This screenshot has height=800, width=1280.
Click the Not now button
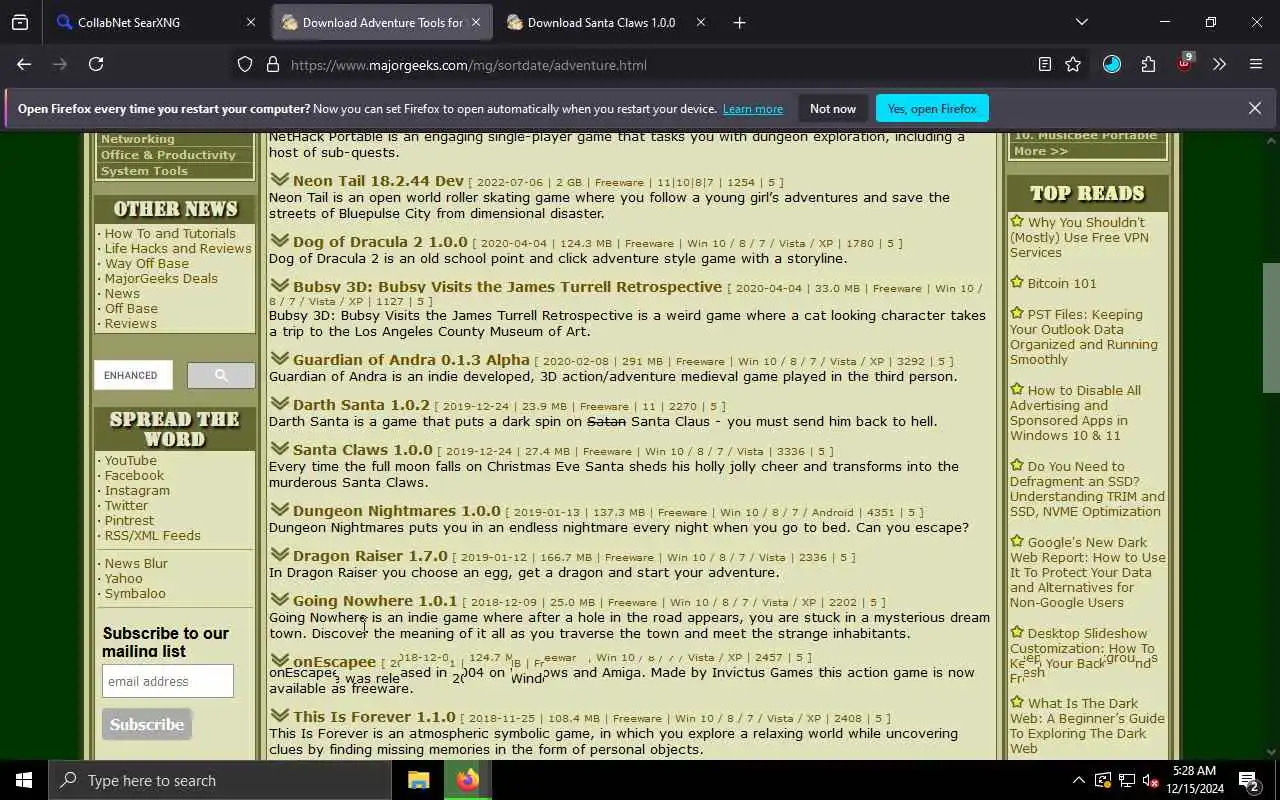click(x=833, y=108)
